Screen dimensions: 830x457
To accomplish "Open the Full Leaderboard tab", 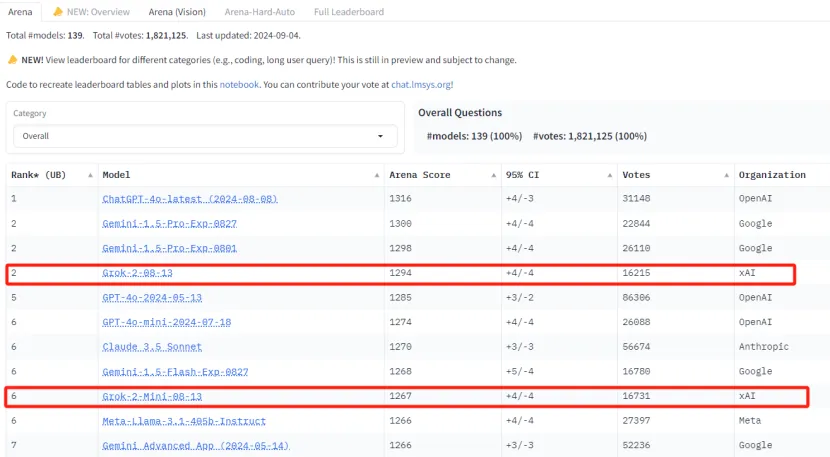I will (x=350, y=12).
